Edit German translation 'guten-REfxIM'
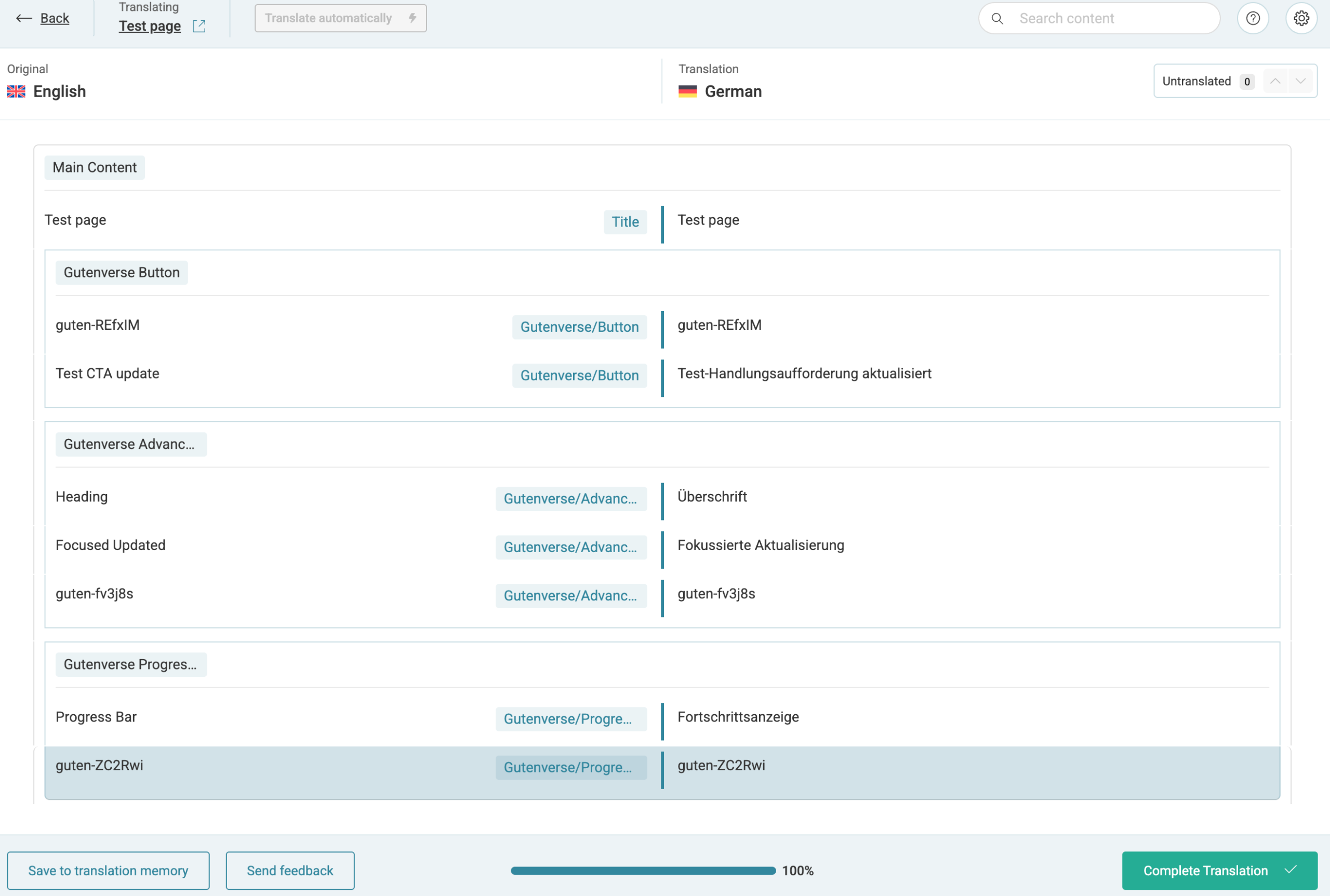Image resolution: width=1330 pixels, height=896 pixels. pos(719,325)
